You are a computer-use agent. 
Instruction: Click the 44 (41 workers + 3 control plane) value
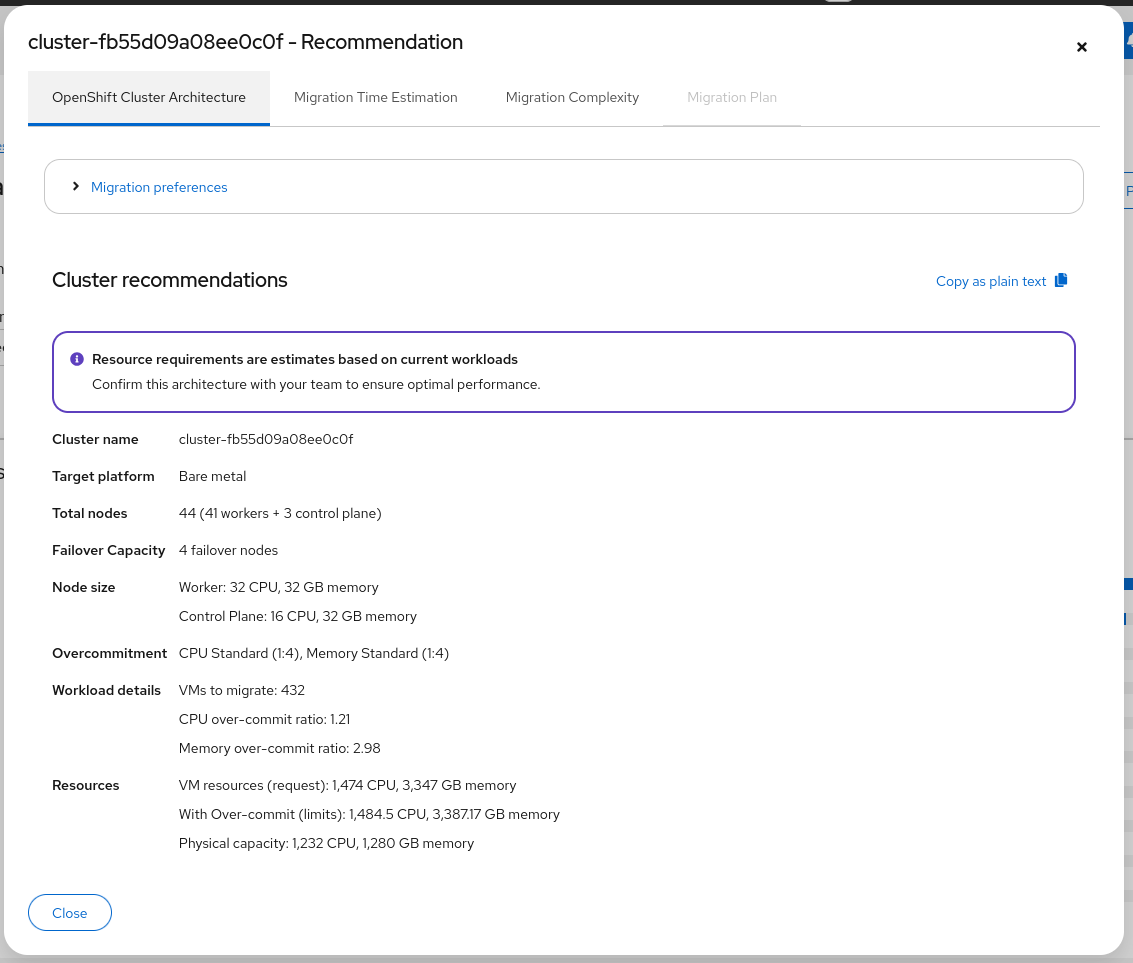pos(280,513)
